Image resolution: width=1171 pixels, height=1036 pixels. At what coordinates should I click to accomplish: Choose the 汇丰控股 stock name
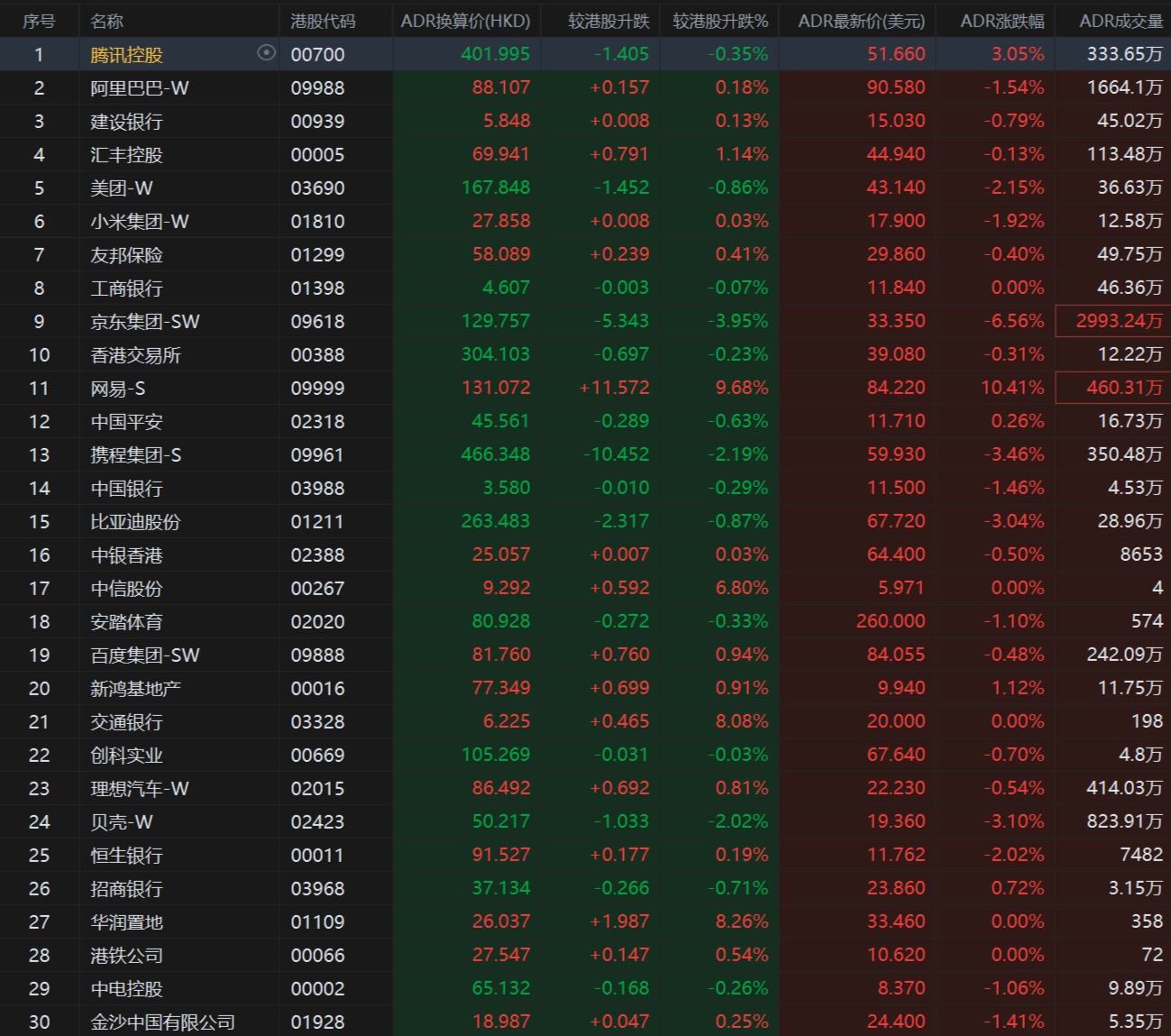126,155
